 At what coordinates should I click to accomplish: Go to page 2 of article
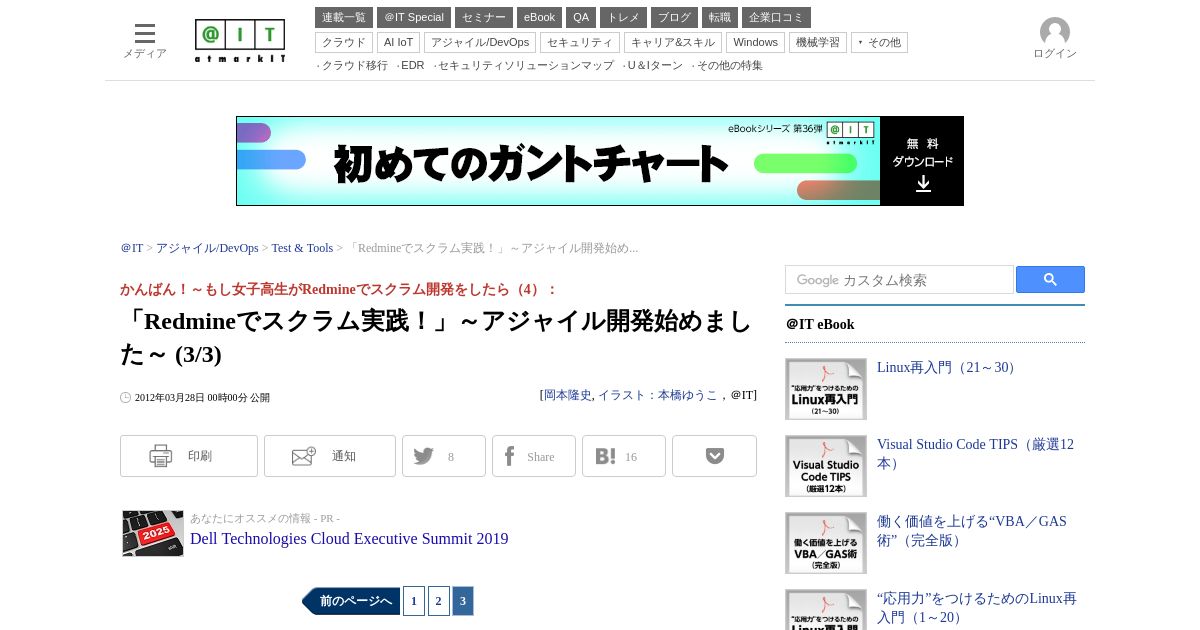(x=439, y=601)
